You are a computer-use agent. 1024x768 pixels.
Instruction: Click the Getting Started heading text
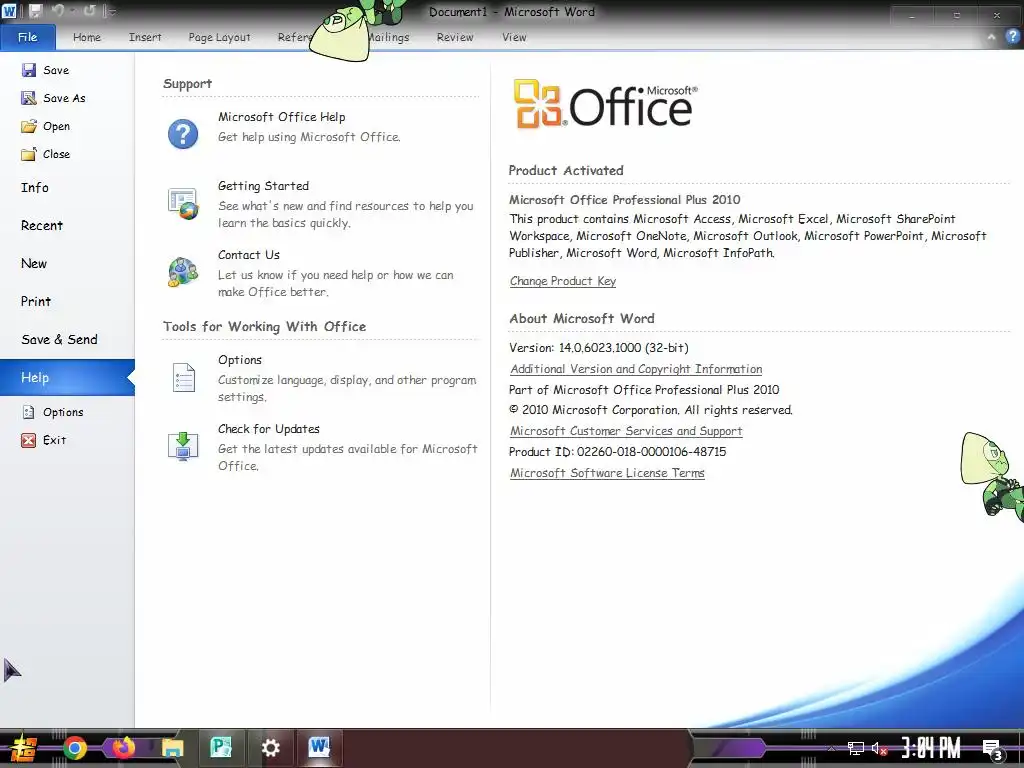pyautogui.click(x=263, y=186)
